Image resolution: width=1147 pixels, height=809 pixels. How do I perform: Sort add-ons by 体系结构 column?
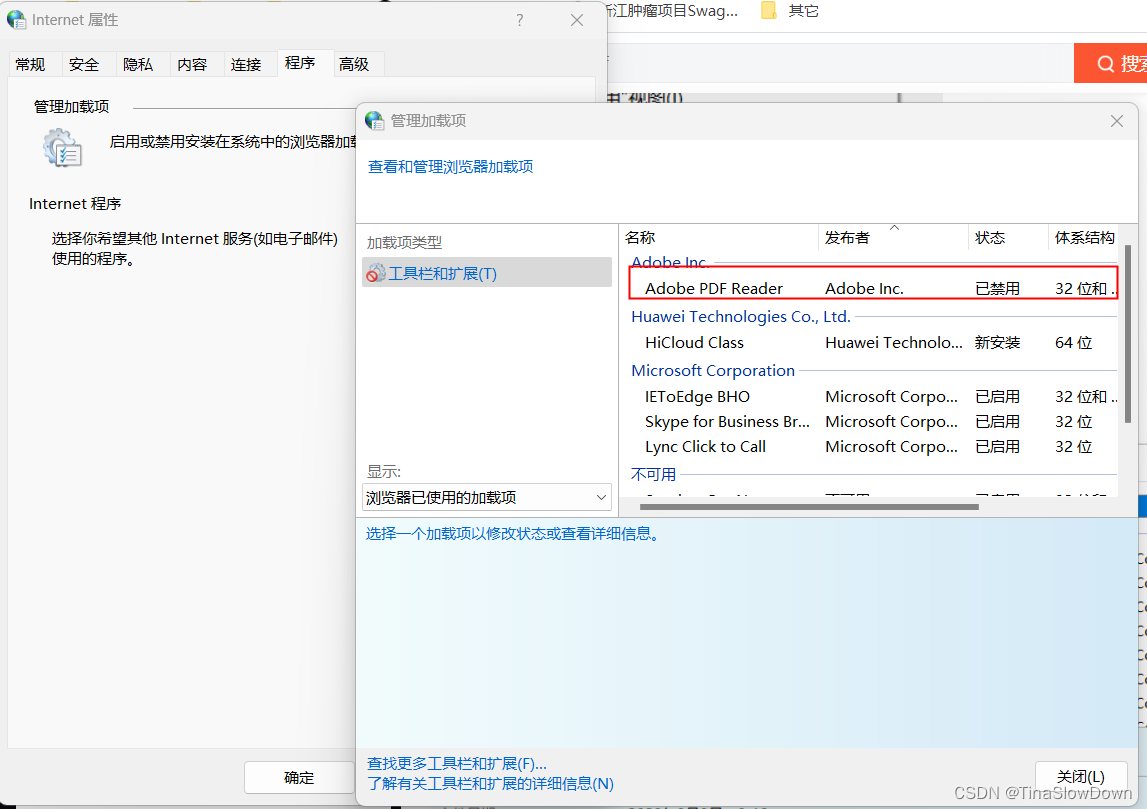[x=1084, y=238]
